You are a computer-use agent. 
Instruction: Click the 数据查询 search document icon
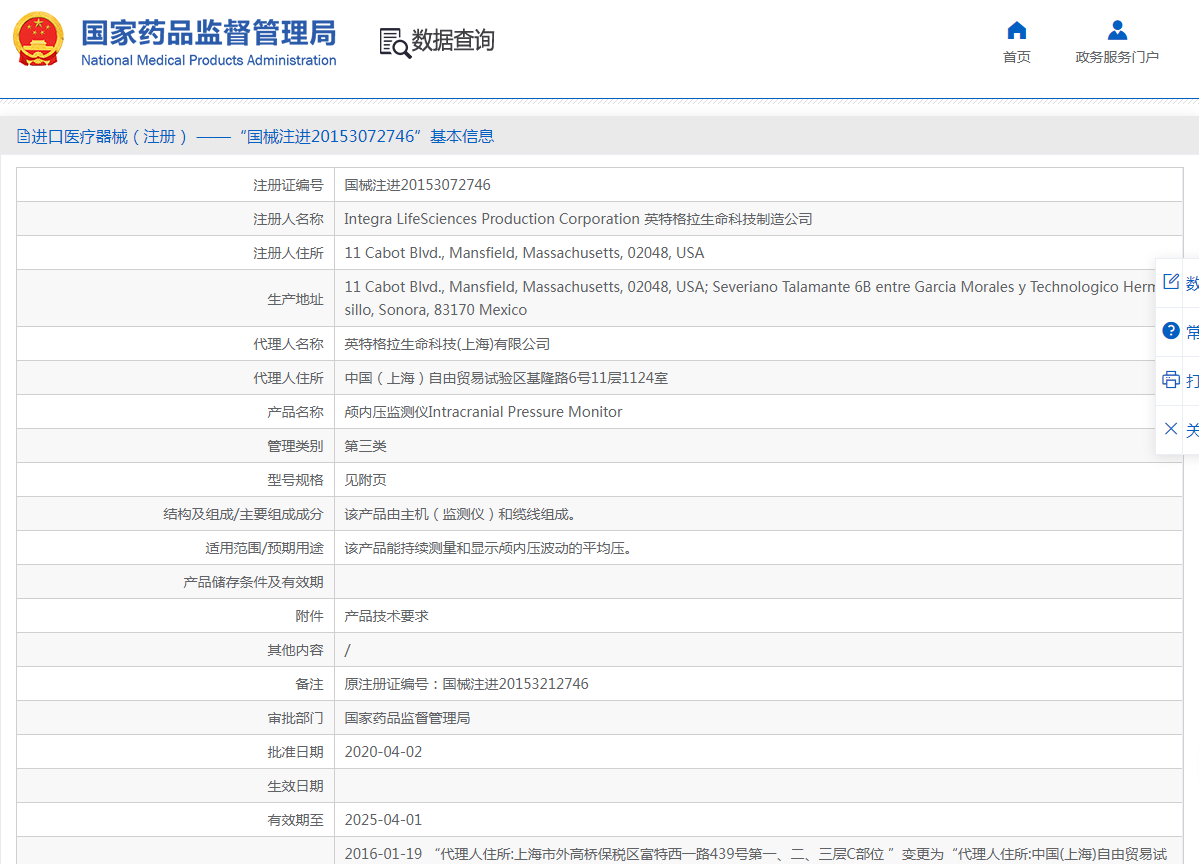pos(395,43)
